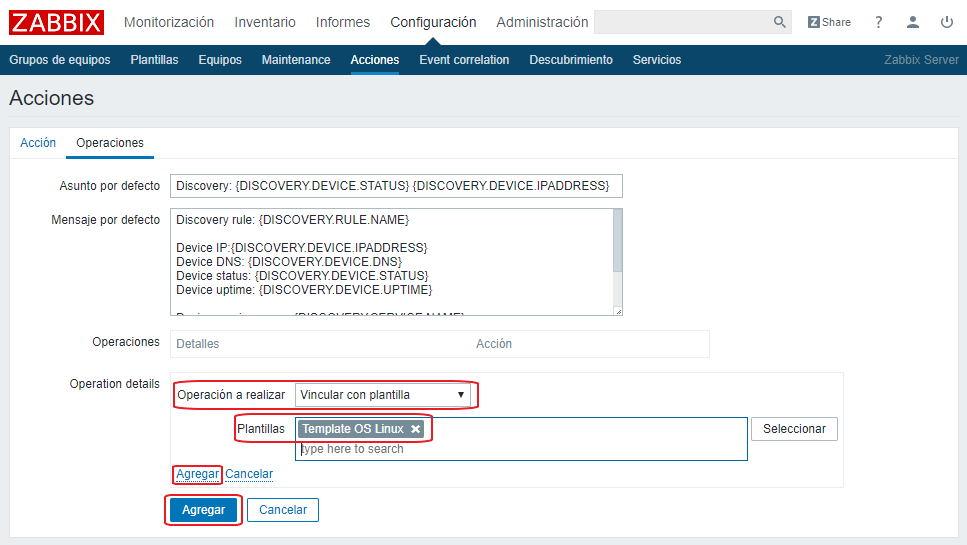Click the textarea resize handle
The width and height of the screenshot is (967, 545).
(618, 311)
